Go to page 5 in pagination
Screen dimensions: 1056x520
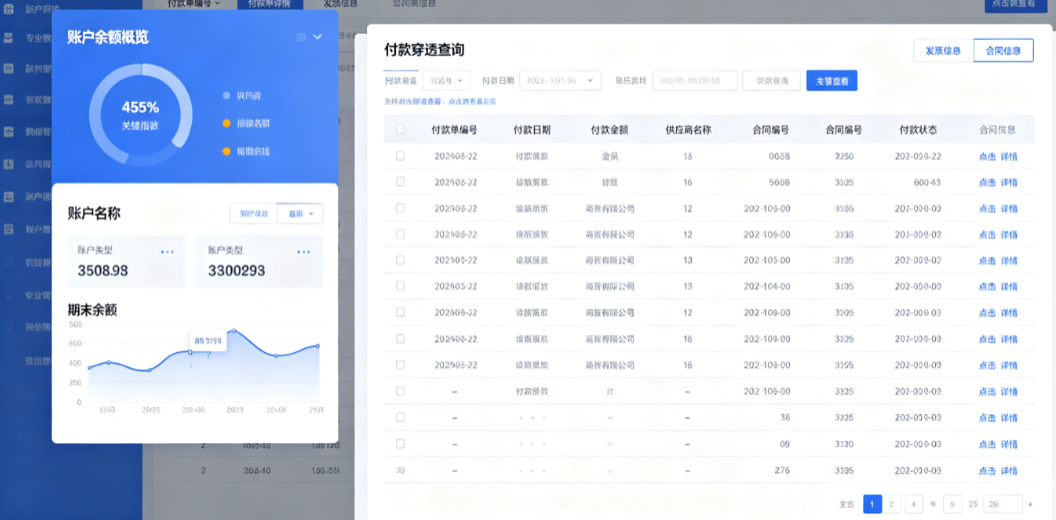tap(952, 504)
